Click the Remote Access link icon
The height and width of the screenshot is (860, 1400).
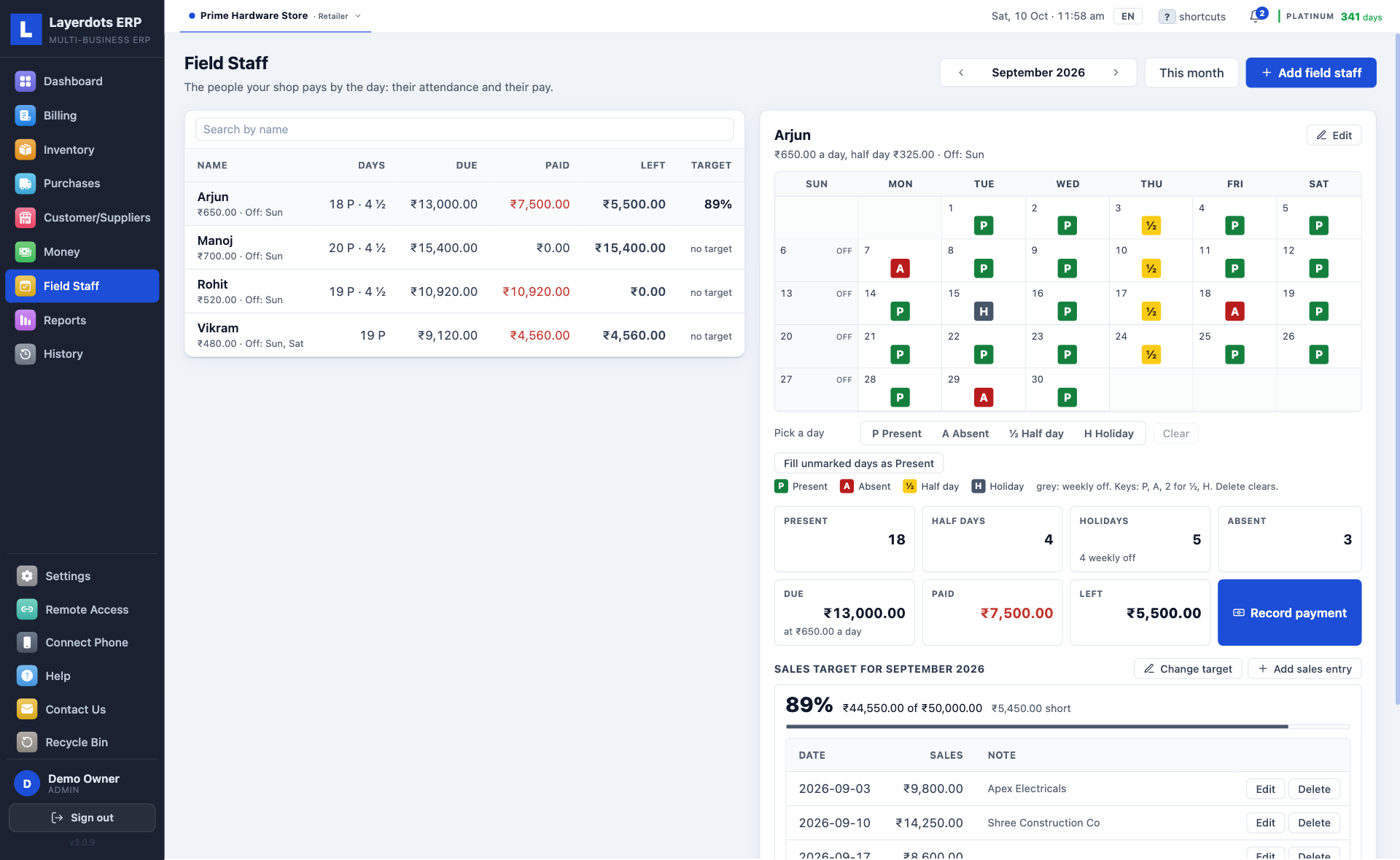pos(27,609)
